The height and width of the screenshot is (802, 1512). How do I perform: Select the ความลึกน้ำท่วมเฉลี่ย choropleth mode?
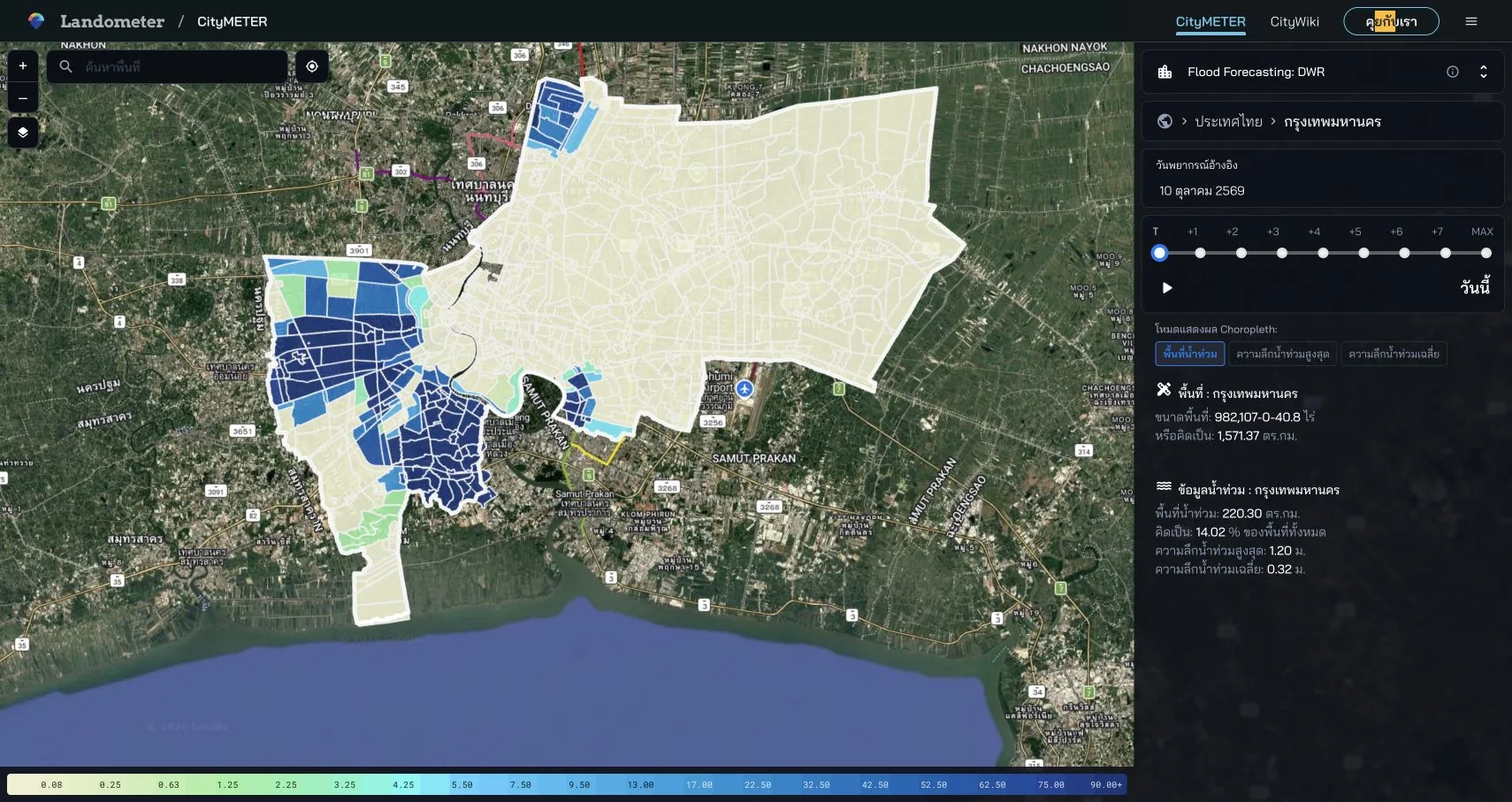tap(1394, 354)
